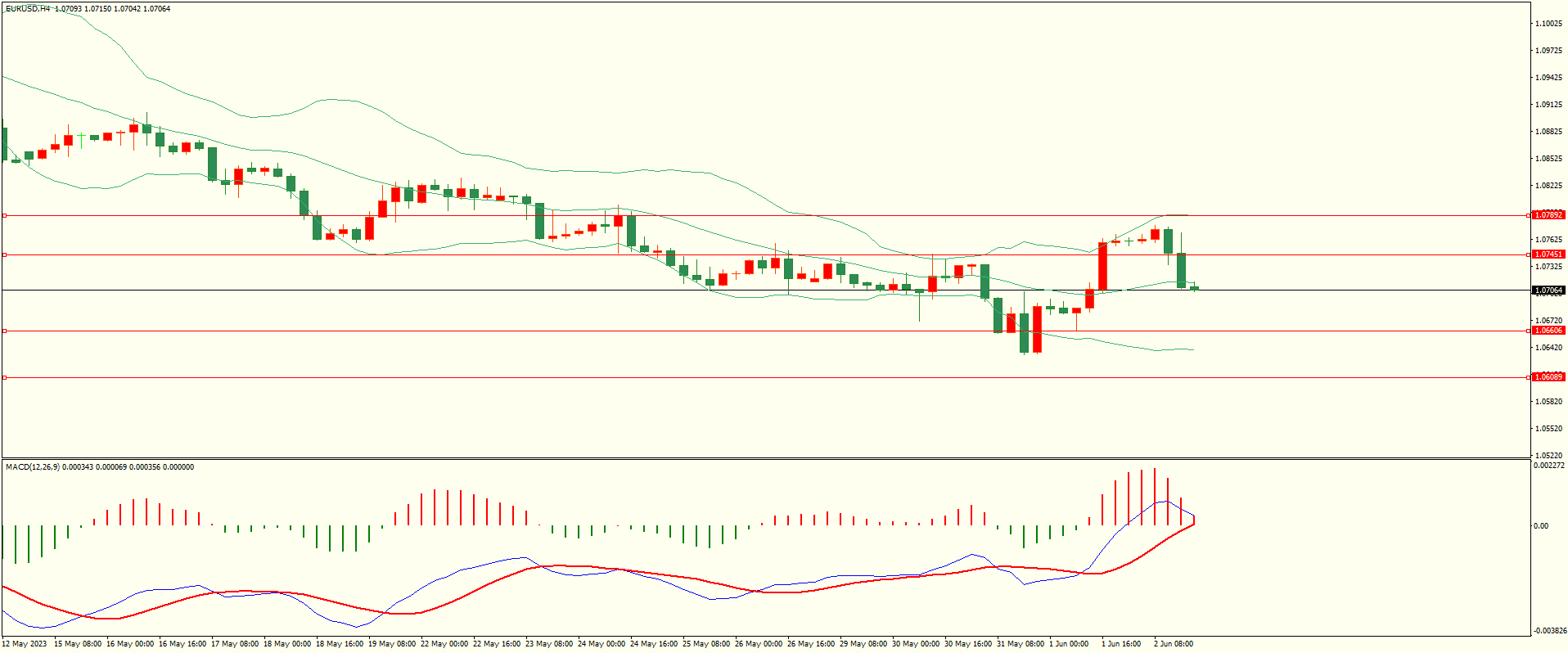This screenshot has height=653, width=1568.
Task: Click the 1.06420 price axis value
Action: 1548,348
